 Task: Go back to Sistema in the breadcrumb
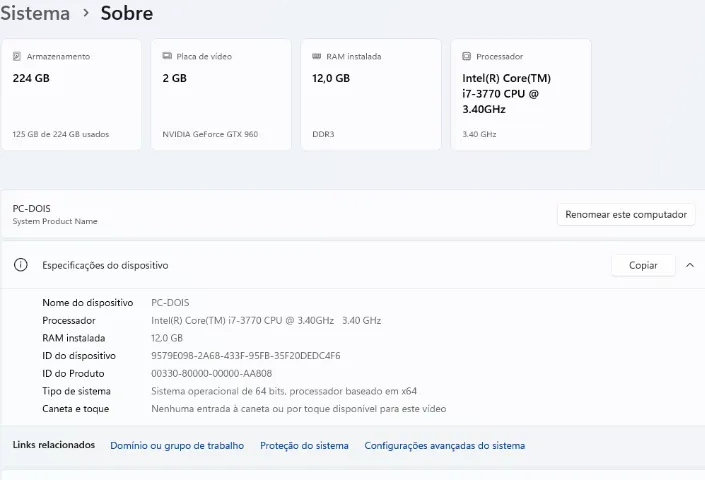point(35,13)
